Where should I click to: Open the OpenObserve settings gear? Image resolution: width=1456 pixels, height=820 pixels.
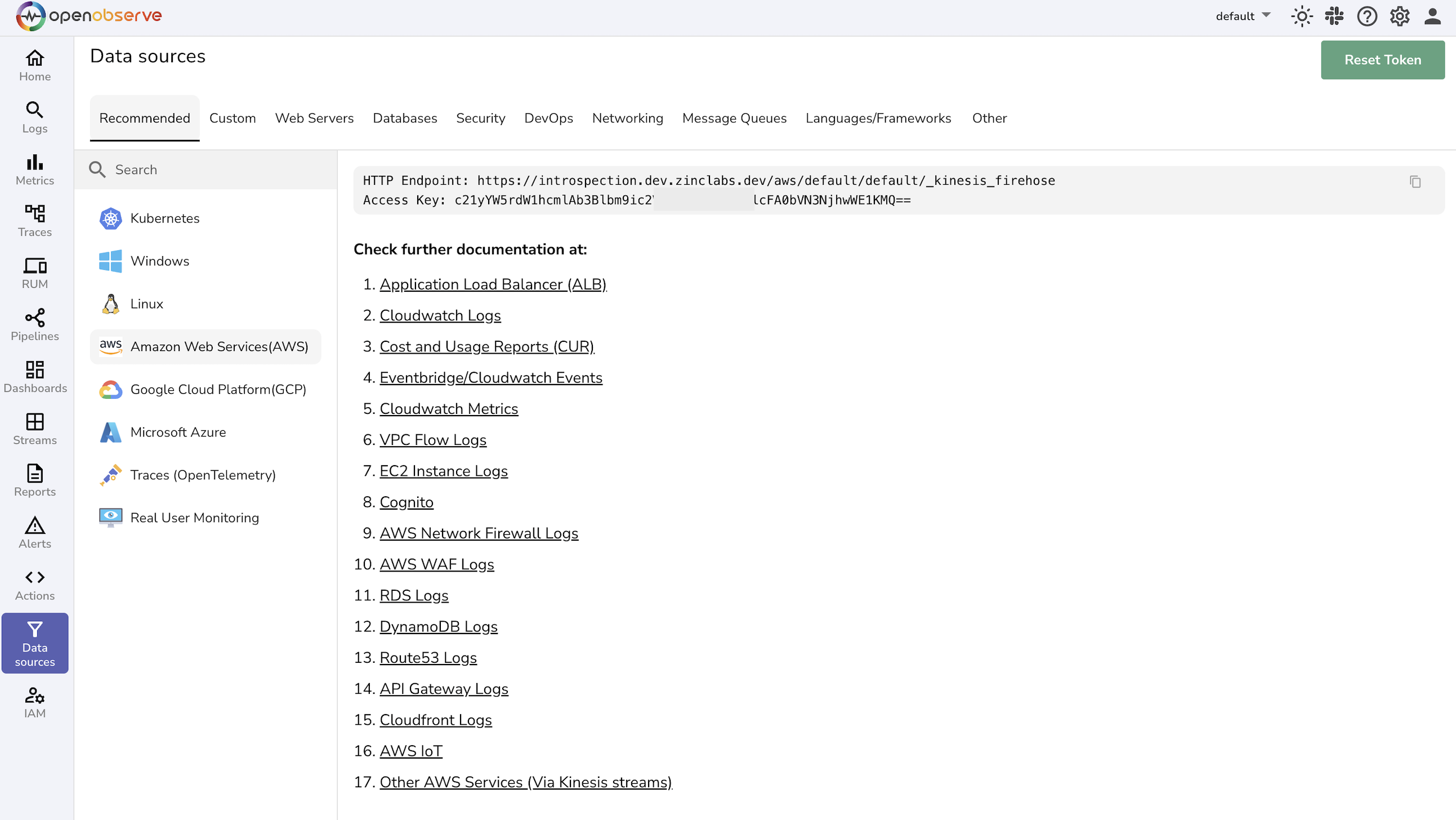pyautogui.click(x=1399, y=16)
